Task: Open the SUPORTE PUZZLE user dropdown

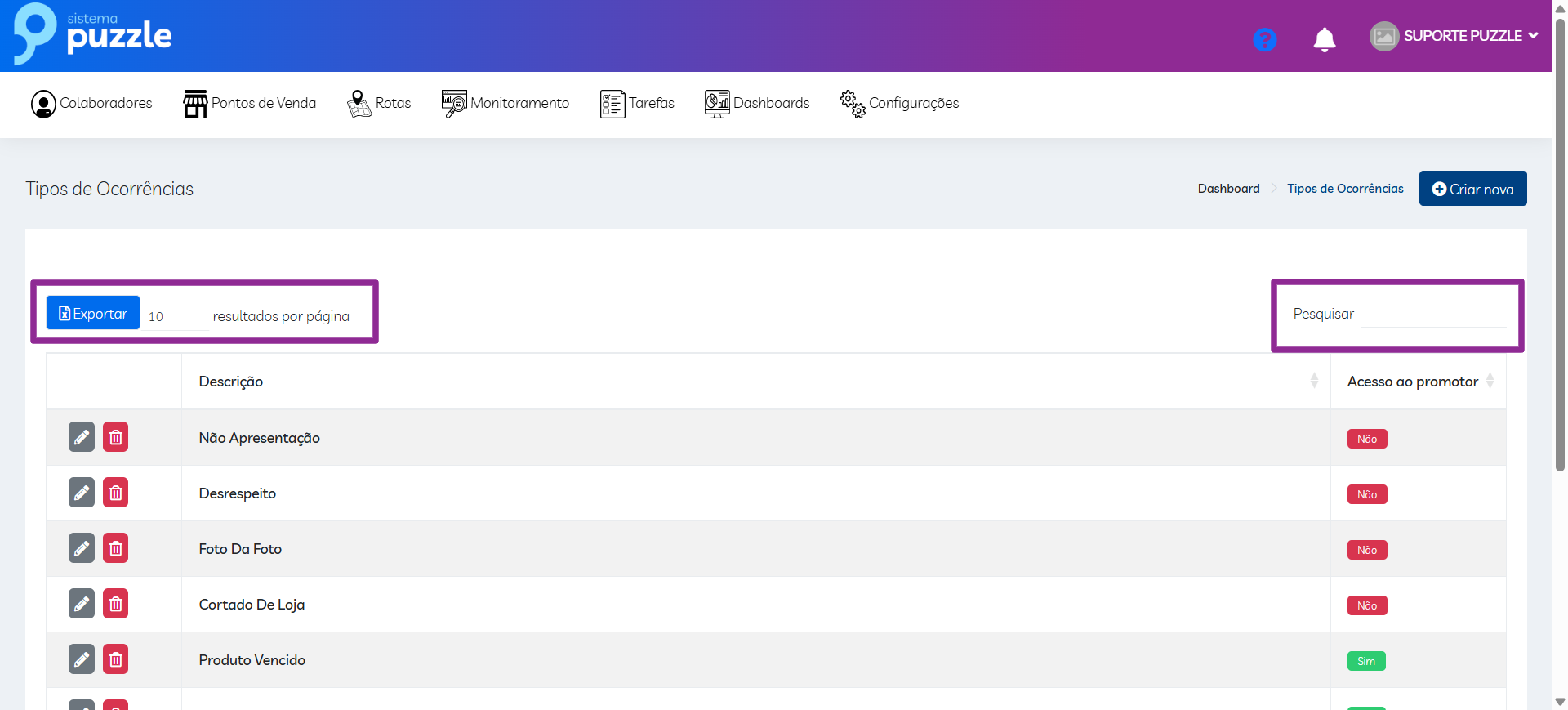Action: [x=1454, y=36]
